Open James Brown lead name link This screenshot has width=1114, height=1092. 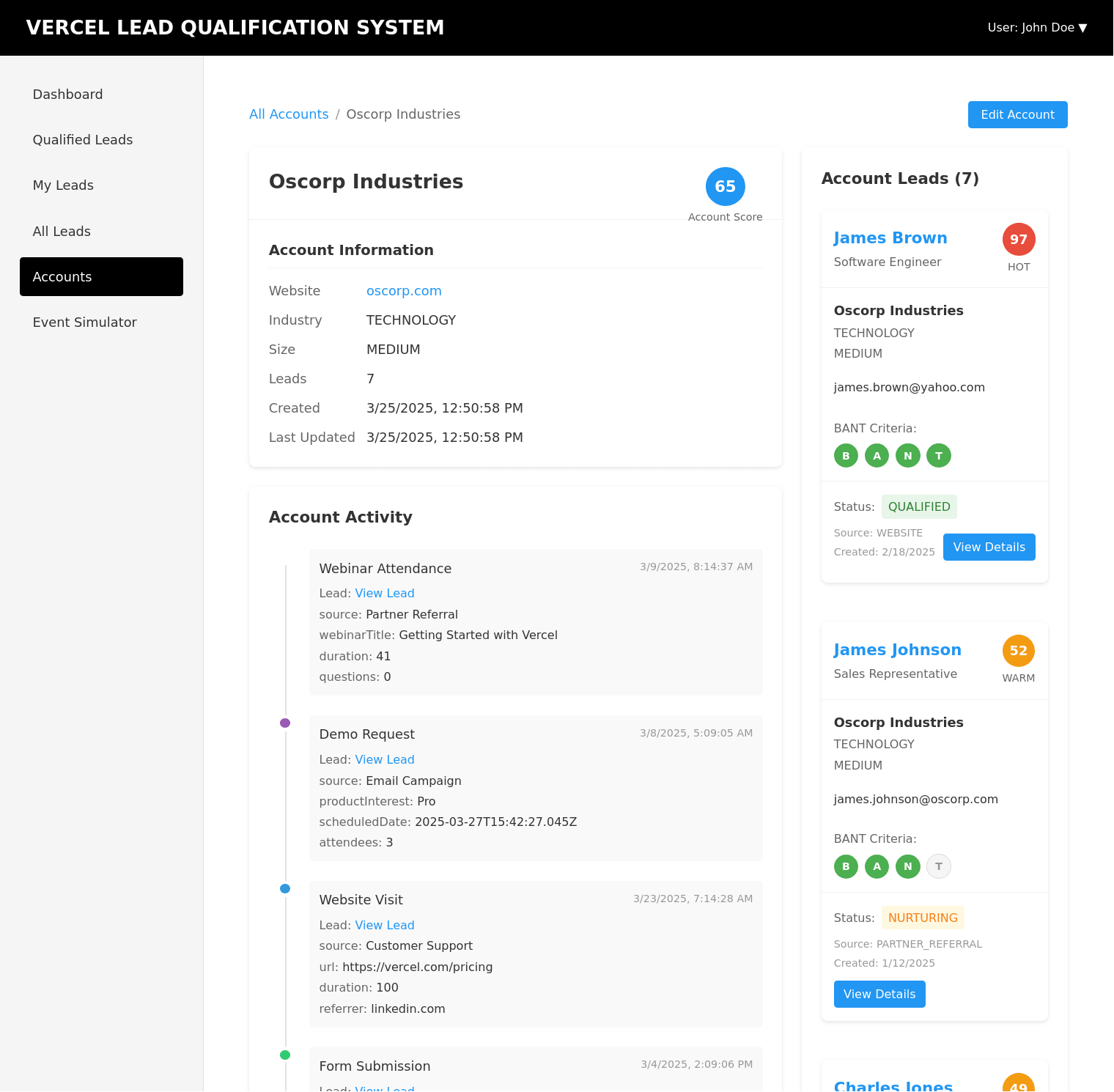coord(890,238)
